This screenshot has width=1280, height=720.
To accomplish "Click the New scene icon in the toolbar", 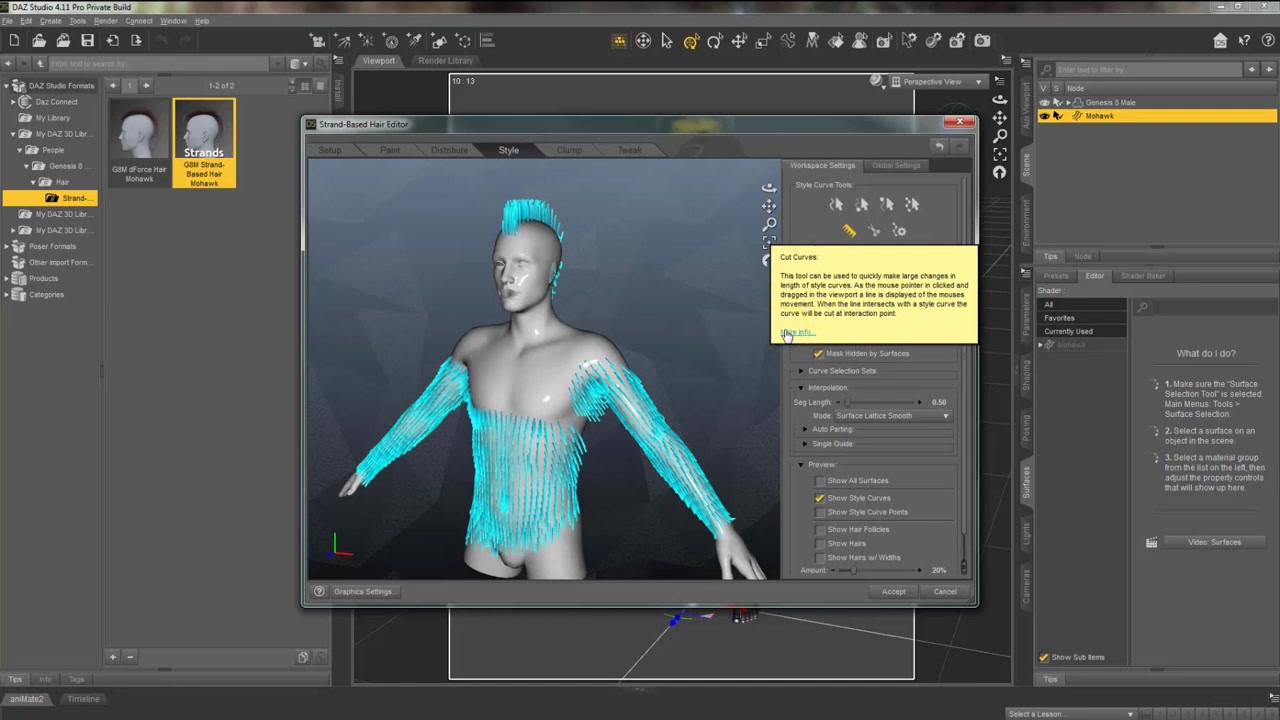I will click(x=14, y=41).
